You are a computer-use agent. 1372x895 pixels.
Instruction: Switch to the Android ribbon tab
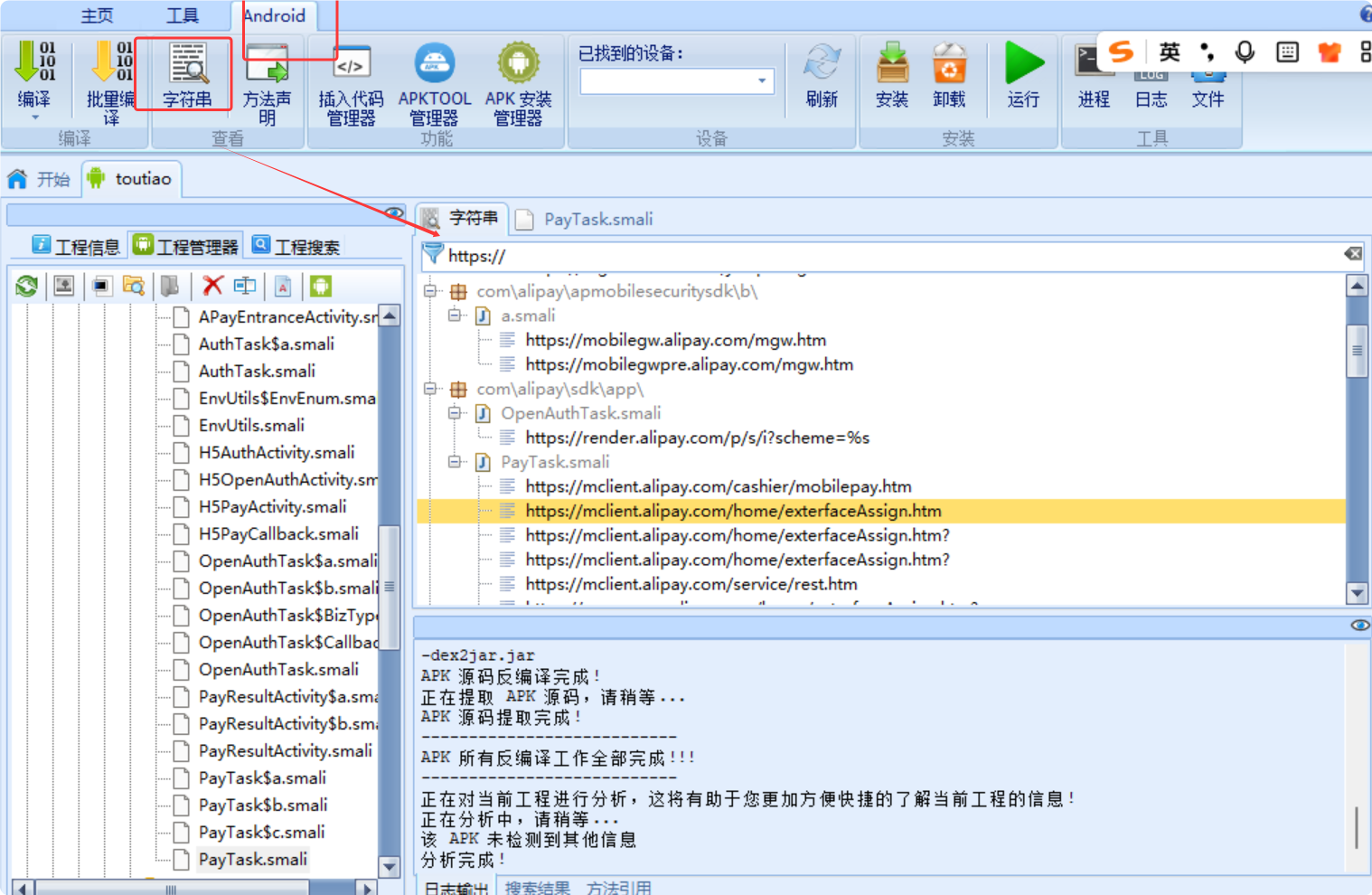tap(274, 15)
